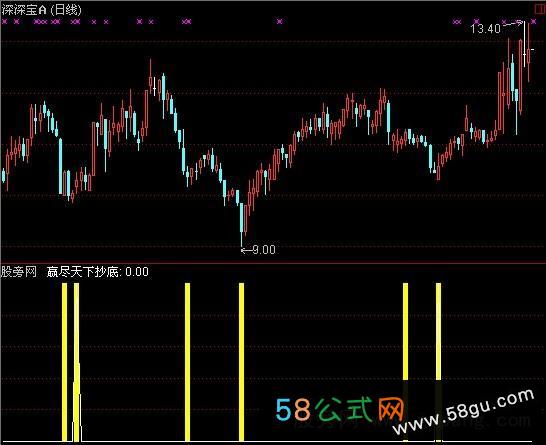
Task: Click the 深深宝A stock name title
Action: [x=24, y=9]
